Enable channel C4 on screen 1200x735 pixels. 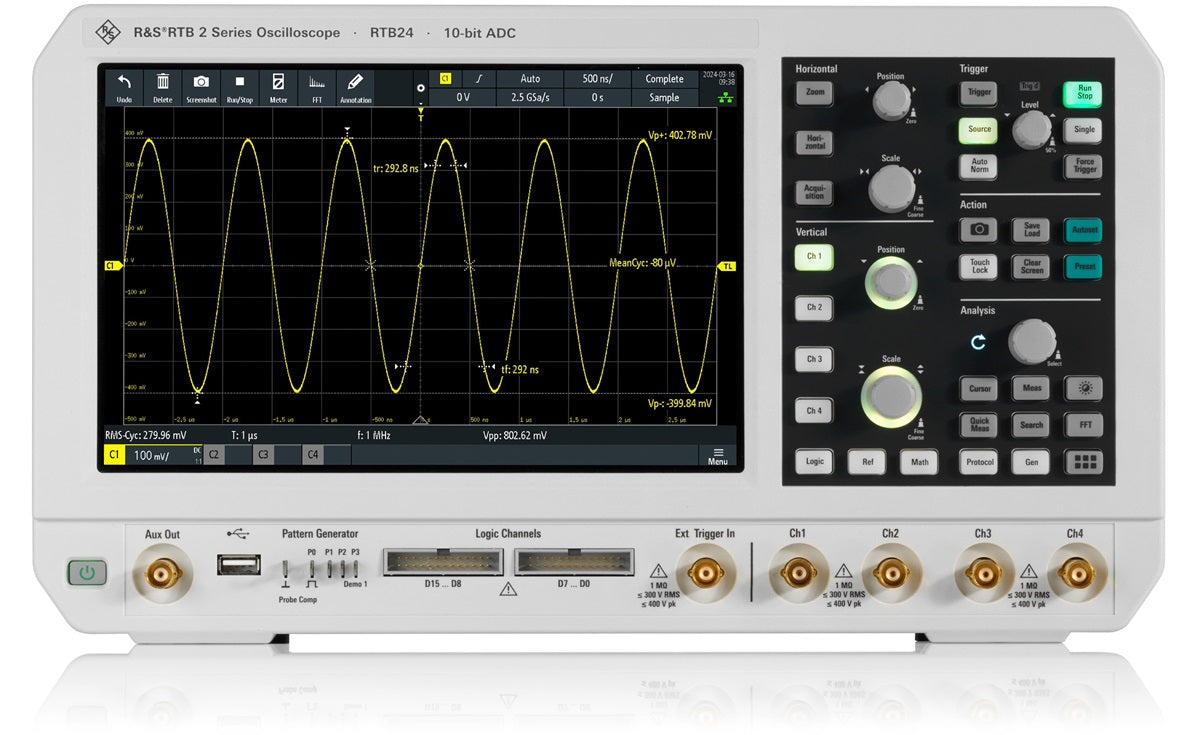pyautogui.click(x=313, y=455)
